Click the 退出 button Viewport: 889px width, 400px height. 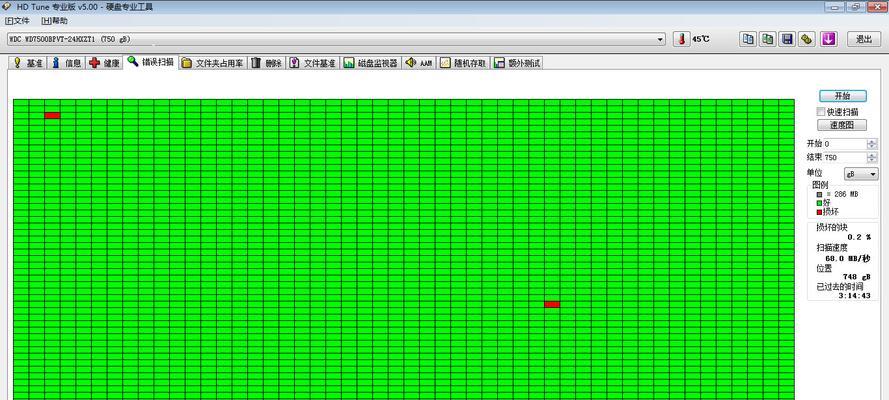[863, 39]
